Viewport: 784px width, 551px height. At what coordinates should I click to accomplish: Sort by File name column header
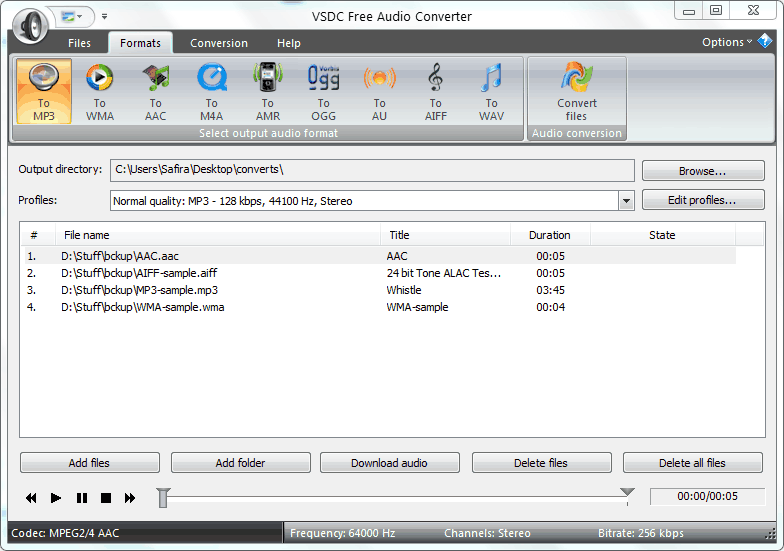[x=218, y=235]
